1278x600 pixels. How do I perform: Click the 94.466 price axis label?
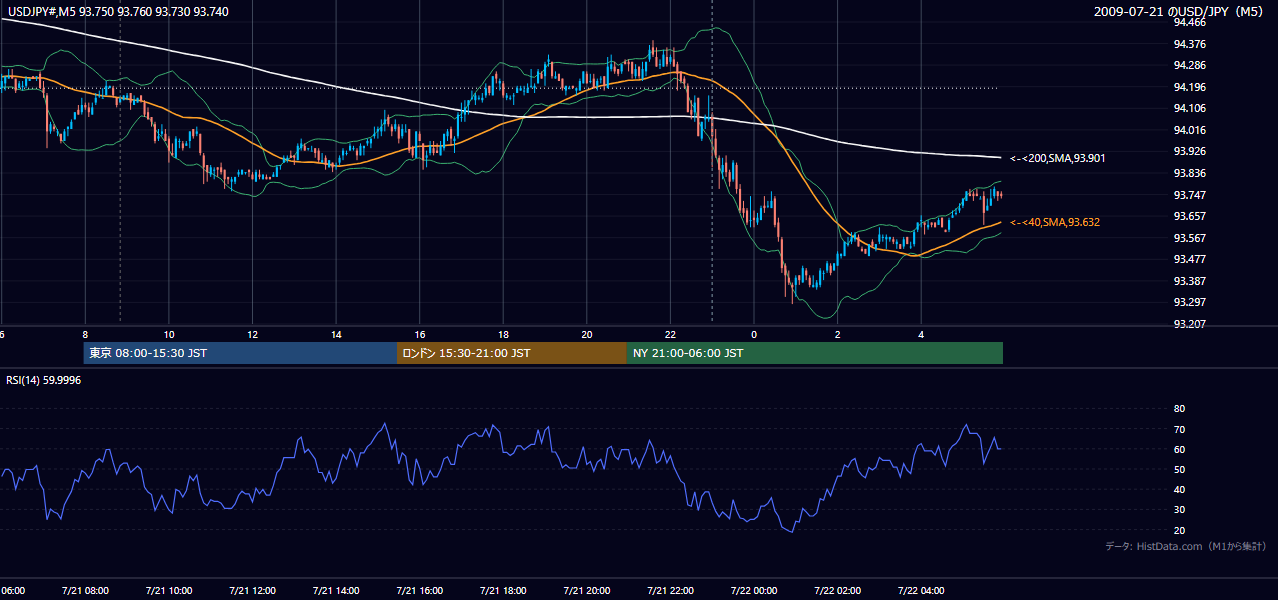coord(1189,22)
